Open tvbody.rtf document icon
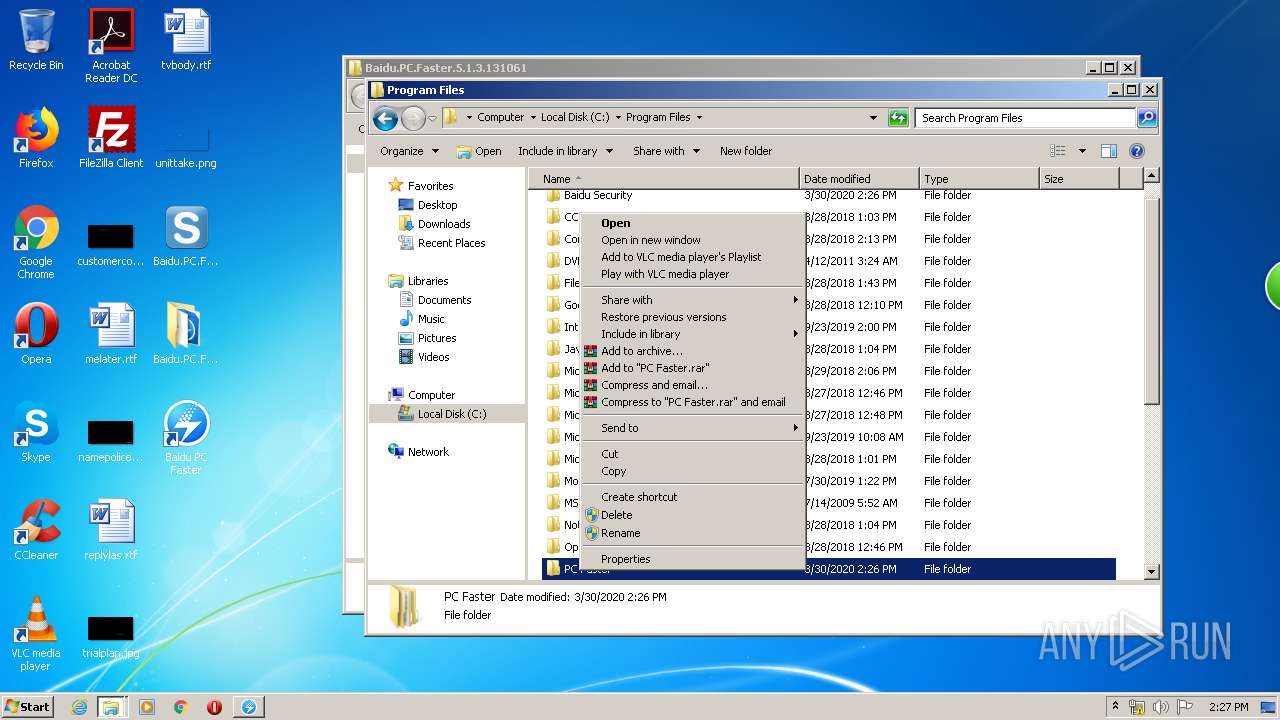This screenshot has width=1280, height=720. [186, 40]
